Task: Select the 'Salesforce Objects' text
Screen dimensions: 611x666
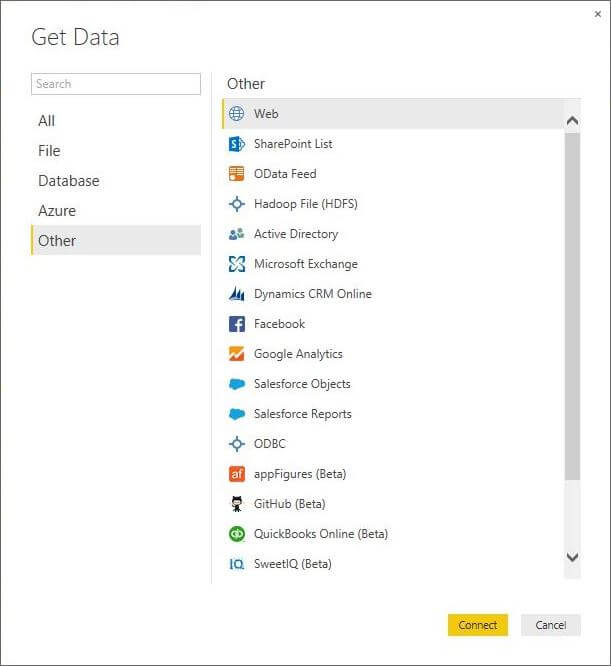Action: pos(302,384)
